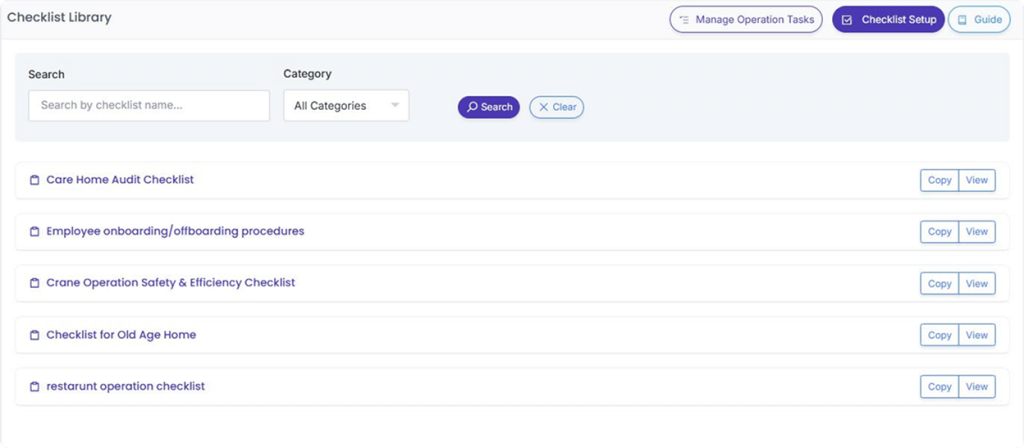Click clipboard icon beside Employee onboarding/offboarding procedures
This screenshot has width=1024, height=448.
(34, 232)
